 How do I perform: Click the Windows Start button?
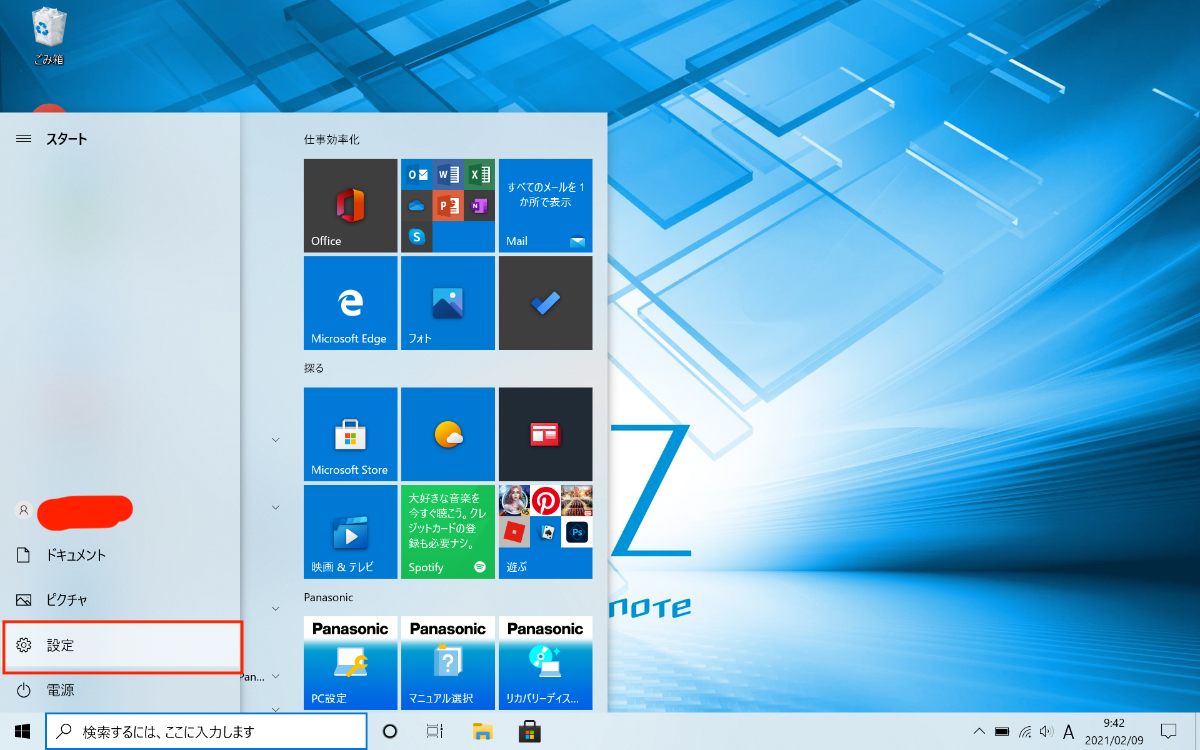pyautogui.click(x=22, y=731)
